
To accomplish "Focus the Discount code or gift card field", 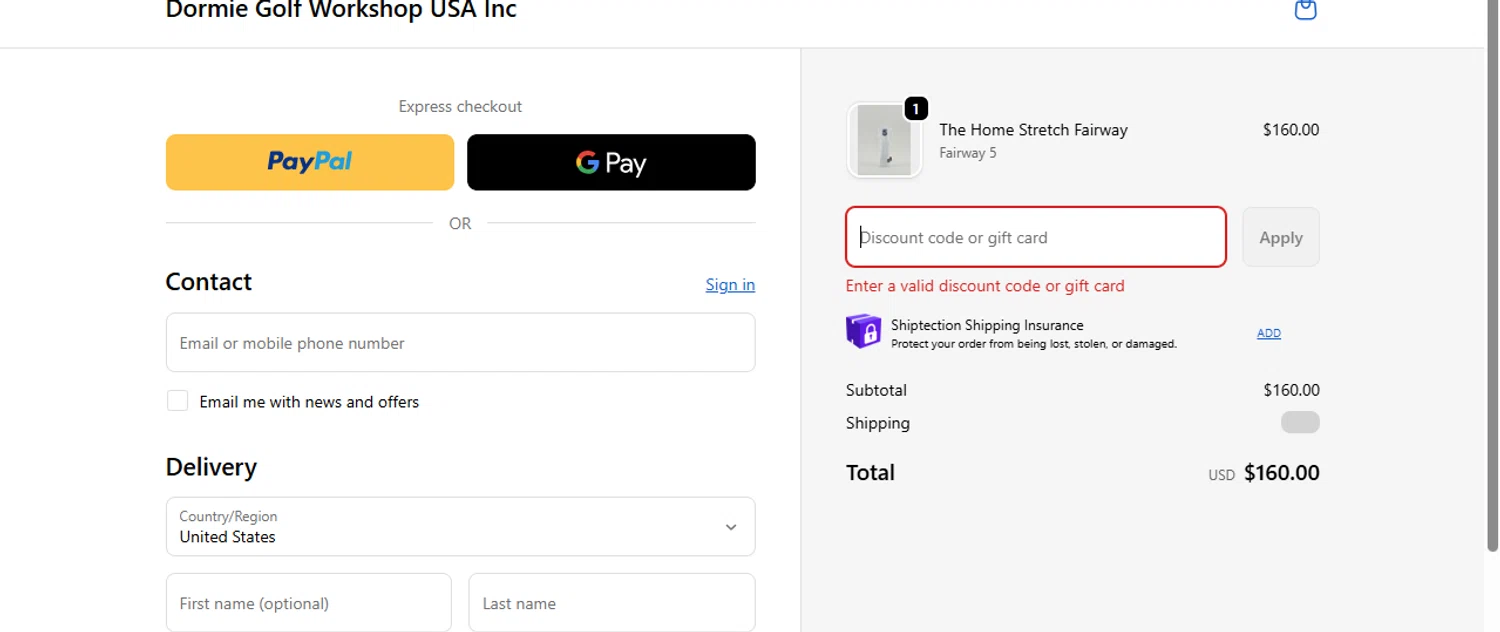I will click(x=1036, y=238).
